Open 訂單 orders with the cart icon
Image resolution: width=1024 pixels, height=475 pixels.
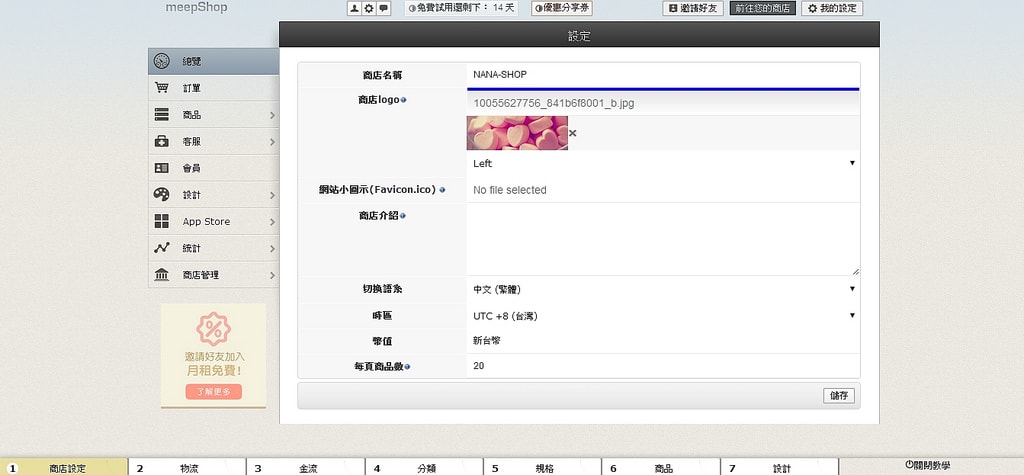pos(162,88)
